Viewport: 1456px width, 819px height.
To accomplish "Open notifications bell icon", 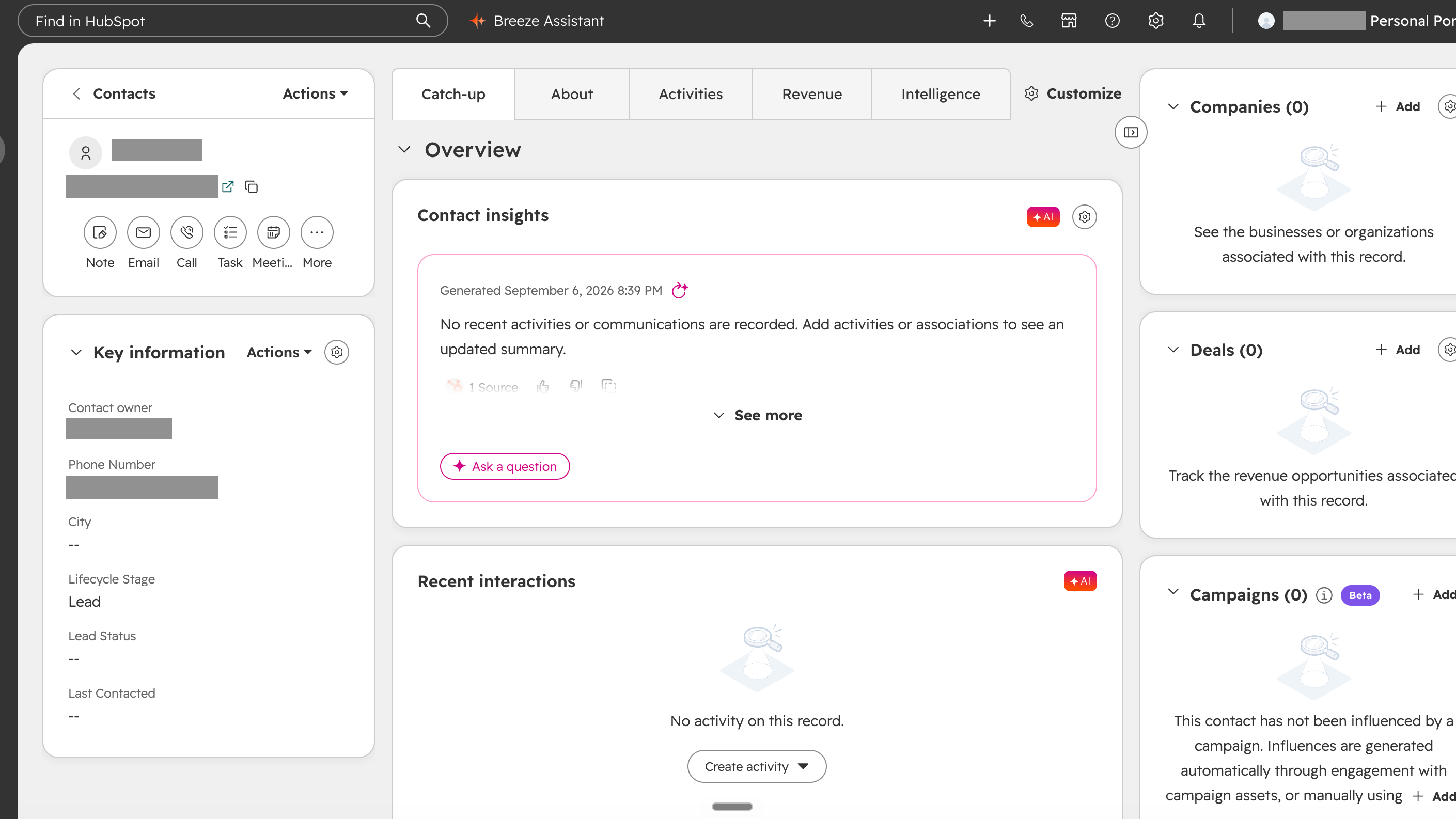I will pos(1199,21).
